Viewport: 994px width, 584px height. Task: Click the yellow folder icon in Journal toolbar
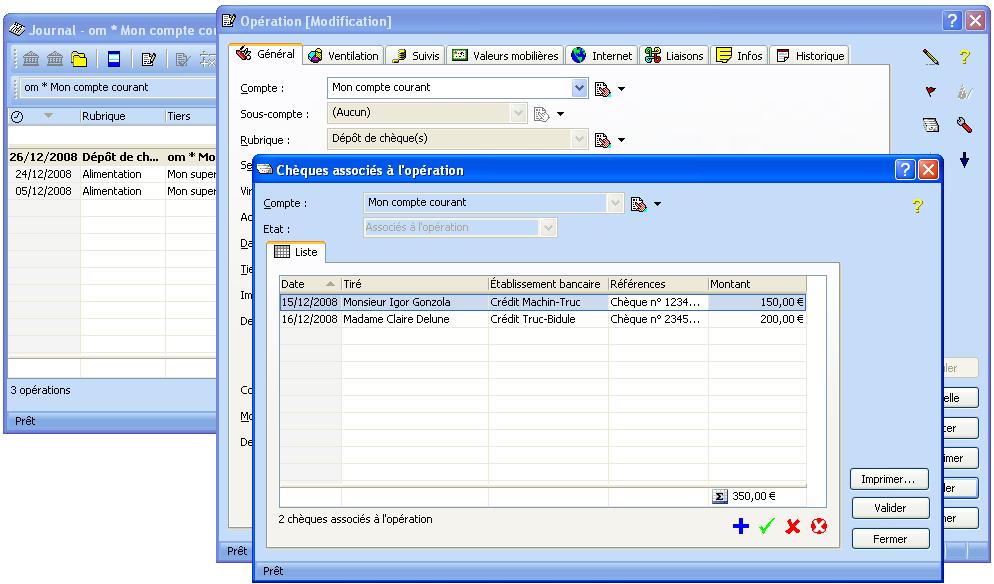point(79,59)
